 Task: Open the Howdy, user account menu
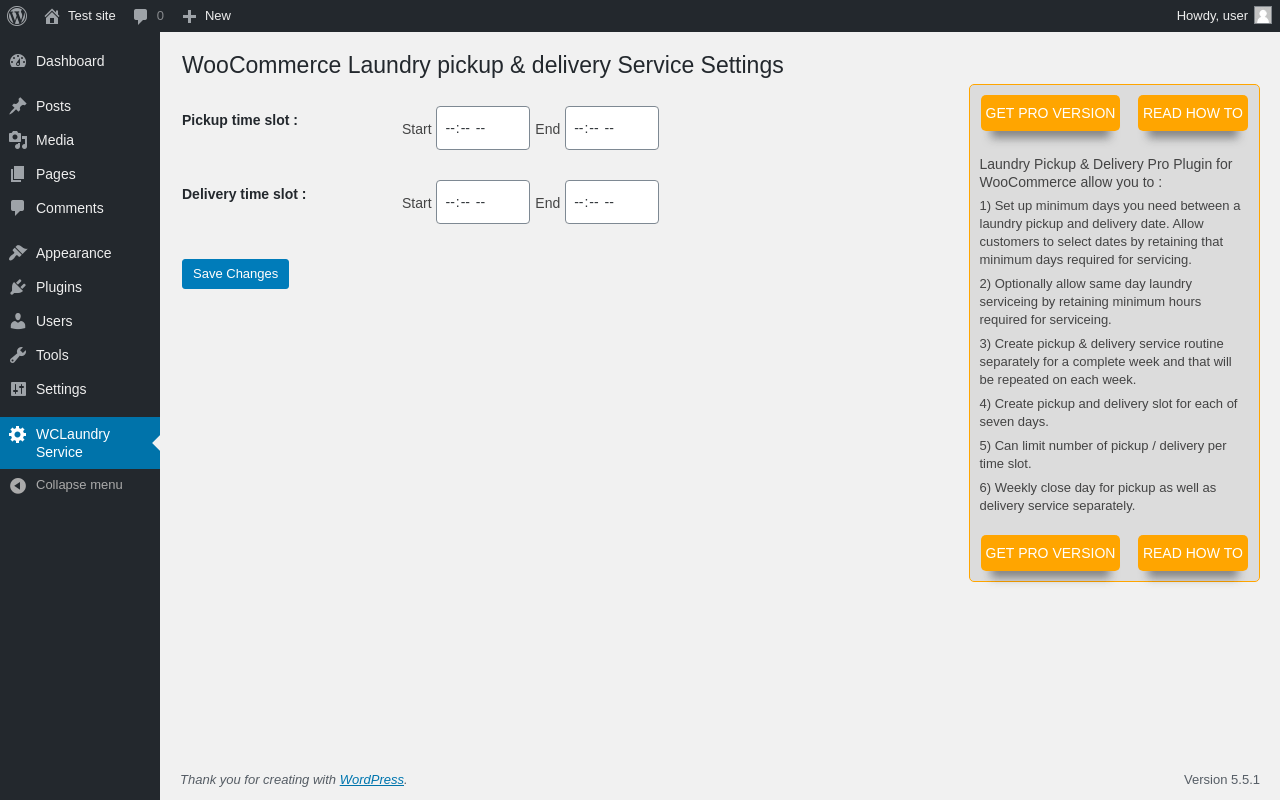pos(1223,16)
